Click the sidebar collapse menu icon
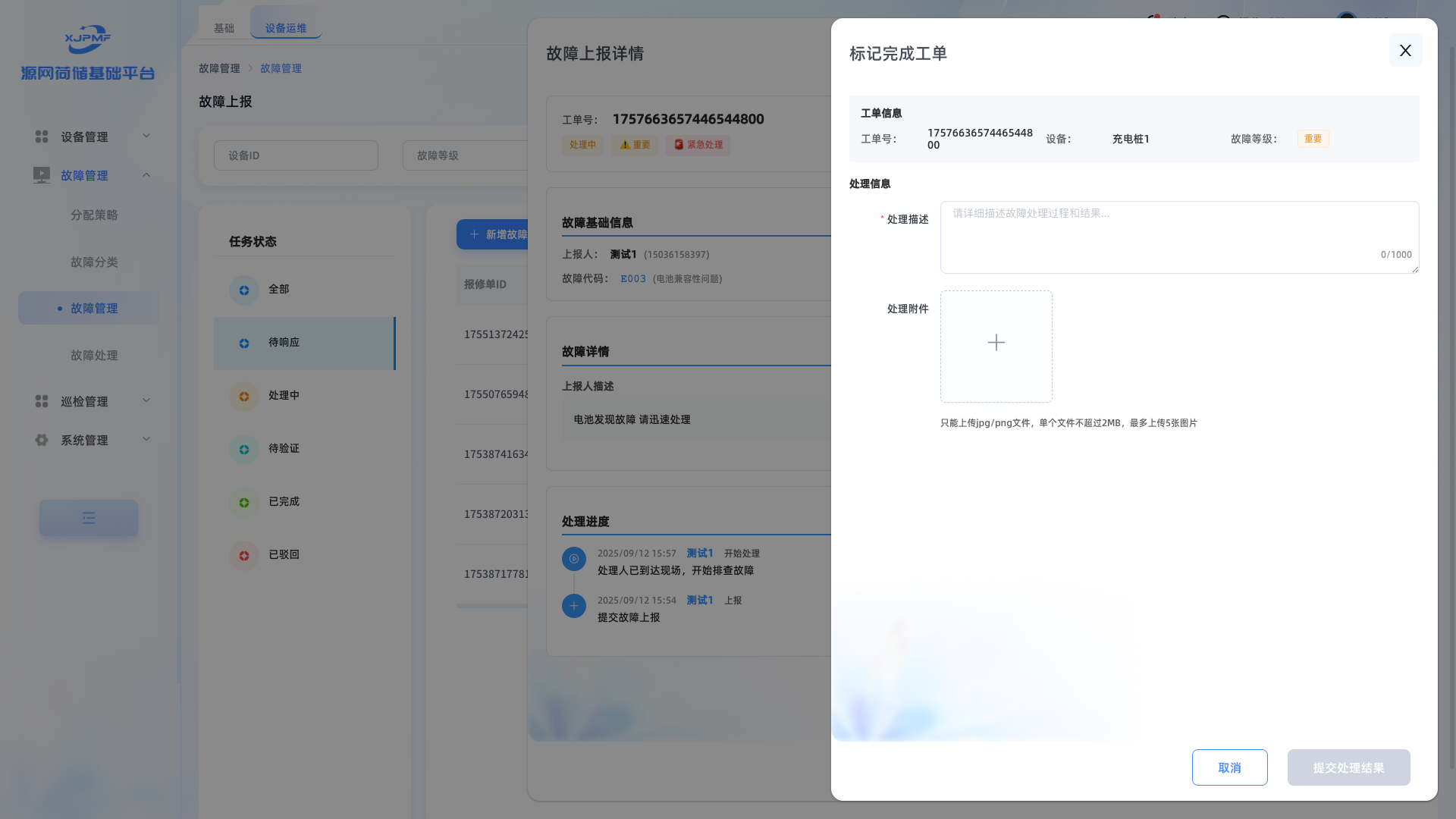 [89, 518]
